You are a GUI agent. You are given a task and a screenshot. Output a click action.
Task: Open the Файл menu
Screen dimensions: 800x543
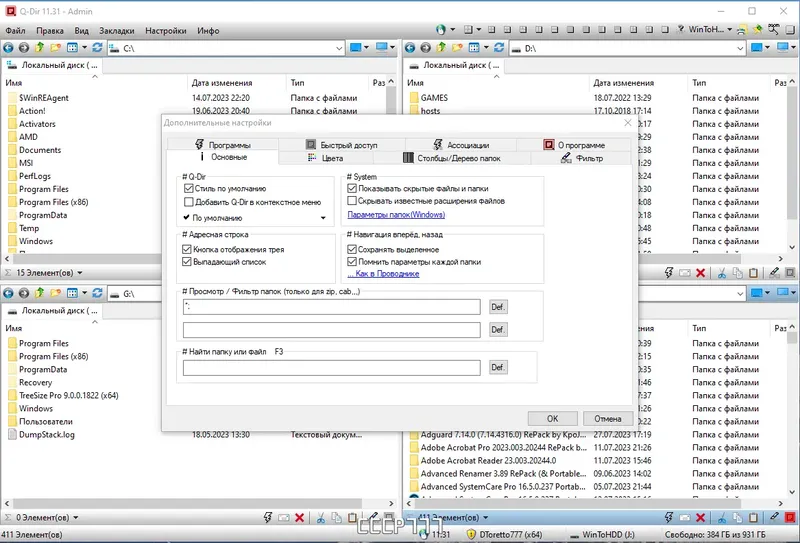coord(15,31)
